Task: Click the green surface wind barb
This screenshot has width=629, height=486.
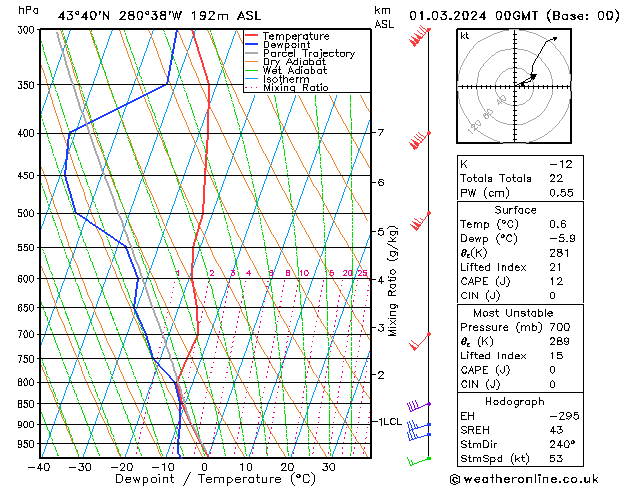Action: [419, 461]
